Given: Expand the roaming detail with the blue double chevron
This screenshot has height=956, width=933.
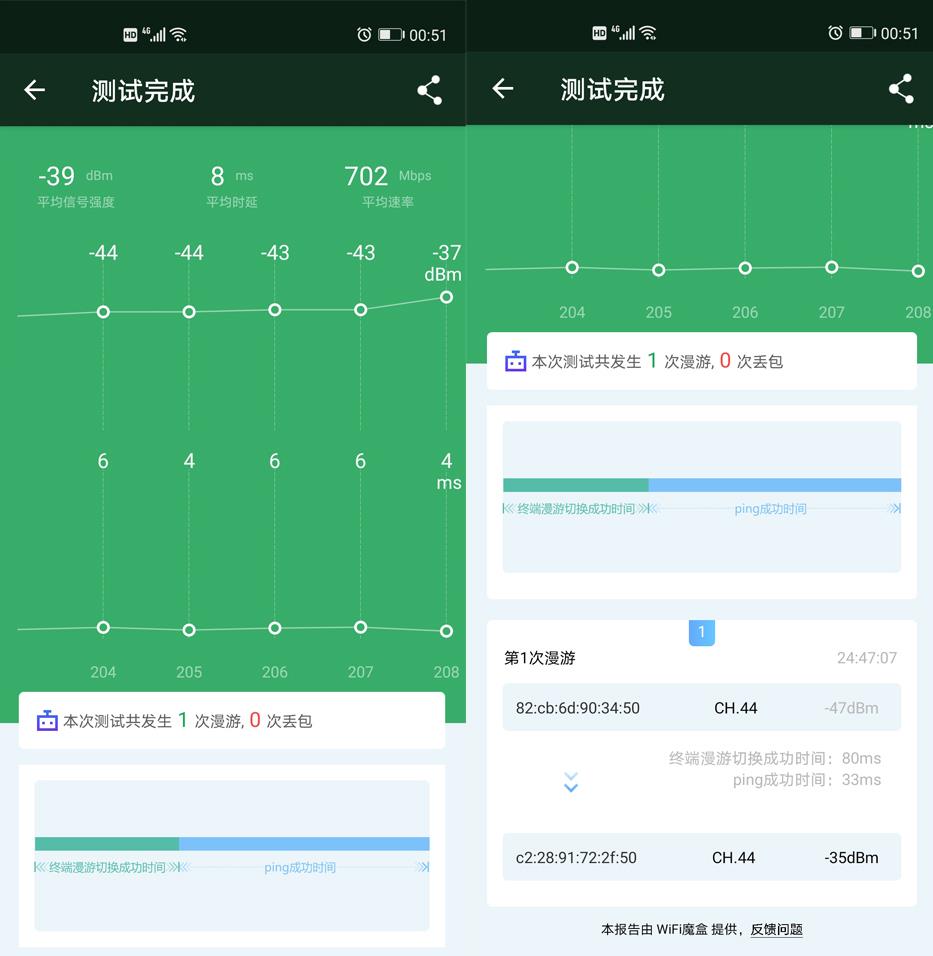Looking at the screenshot, I should click(x=571, y=783).
